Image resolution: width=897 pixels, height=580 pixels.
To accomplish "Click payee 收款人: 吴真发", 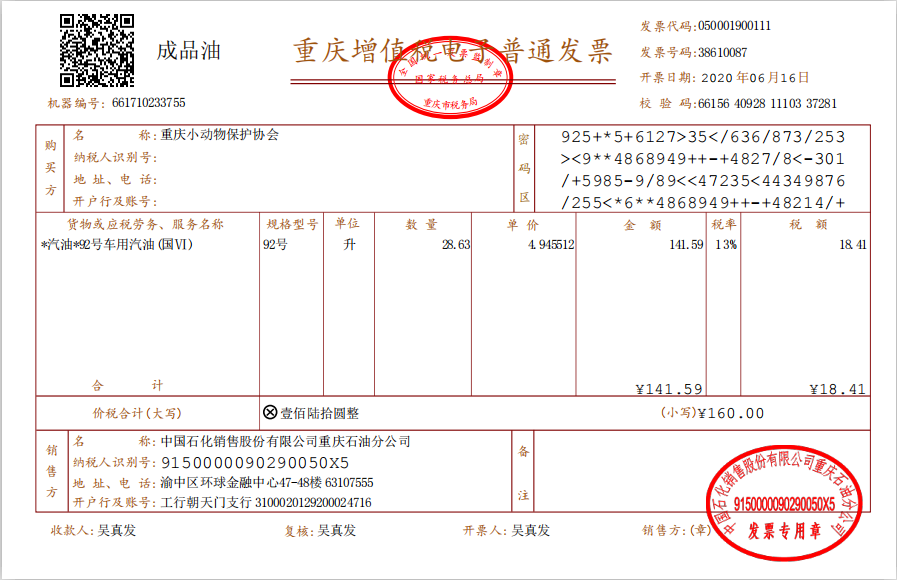I will click(93, 531).
